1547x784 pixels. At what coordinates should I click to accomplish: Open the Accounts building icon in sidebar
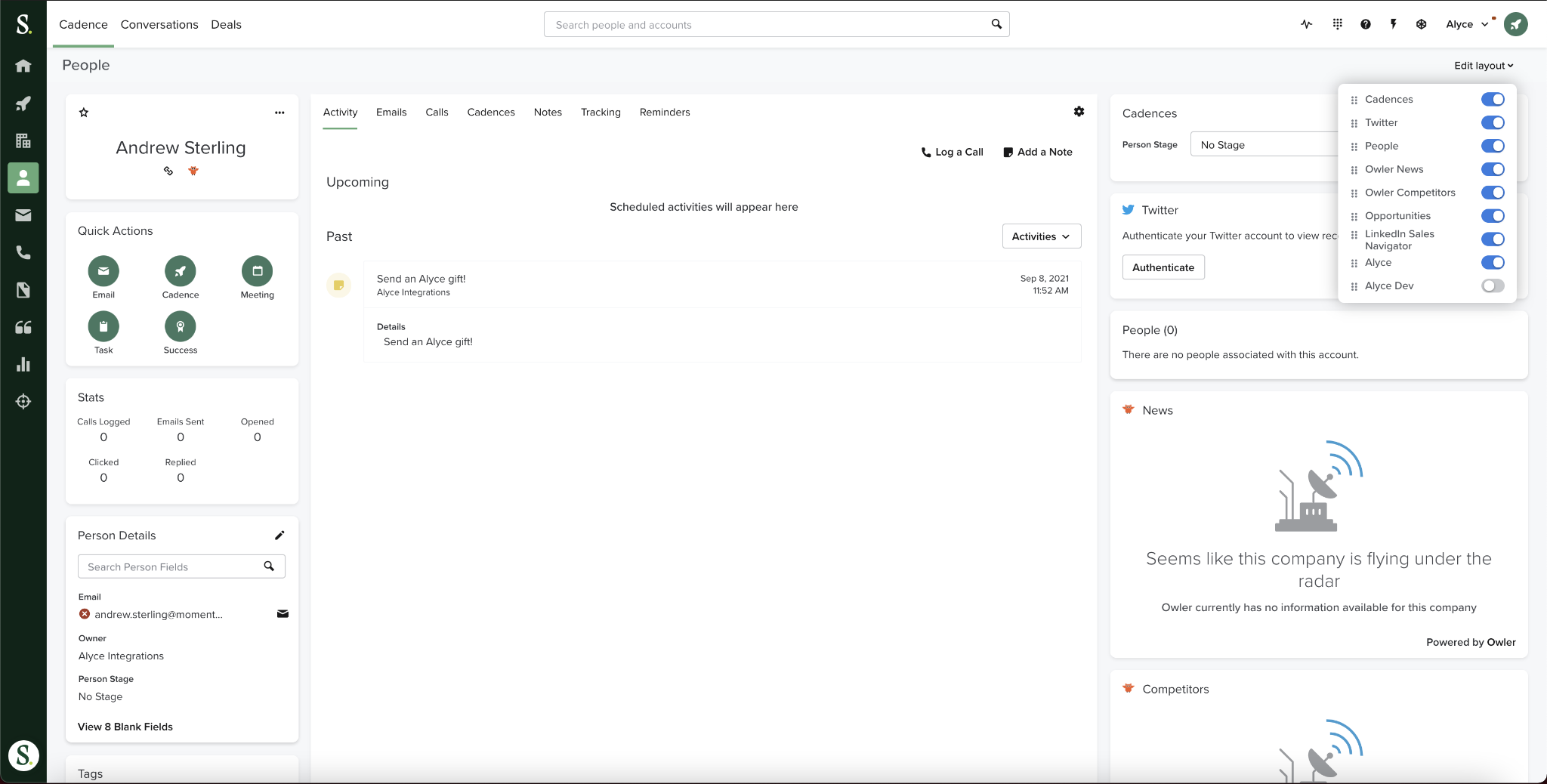pyautogui.click(x=23, y=140)
